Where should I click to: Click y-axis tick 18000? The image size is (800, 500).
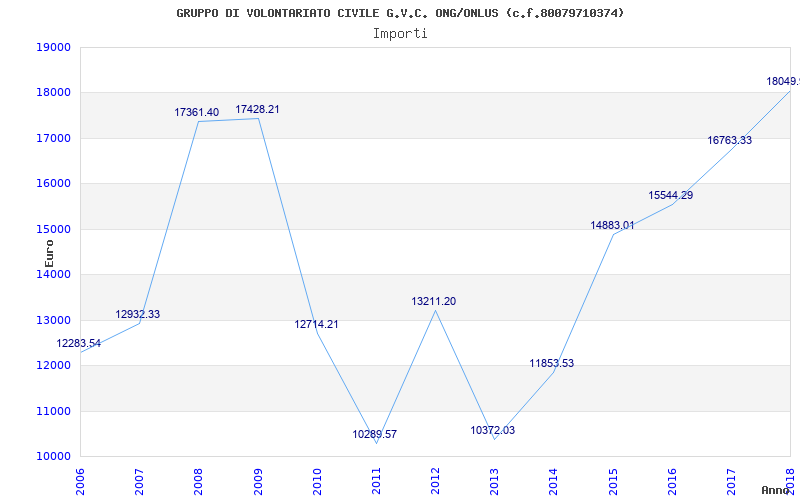[x=53, y=93]
